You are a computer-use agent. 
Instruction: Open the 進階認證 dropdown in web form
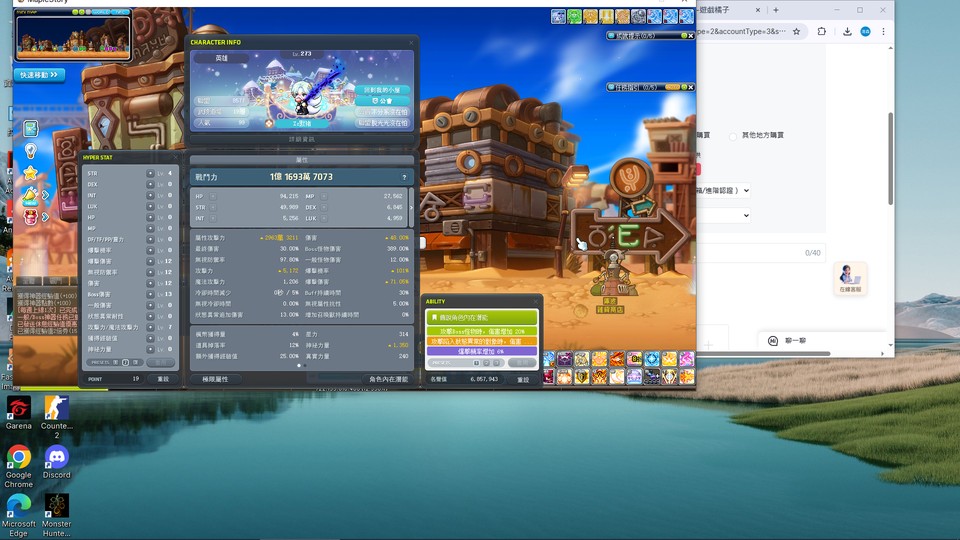724,190
